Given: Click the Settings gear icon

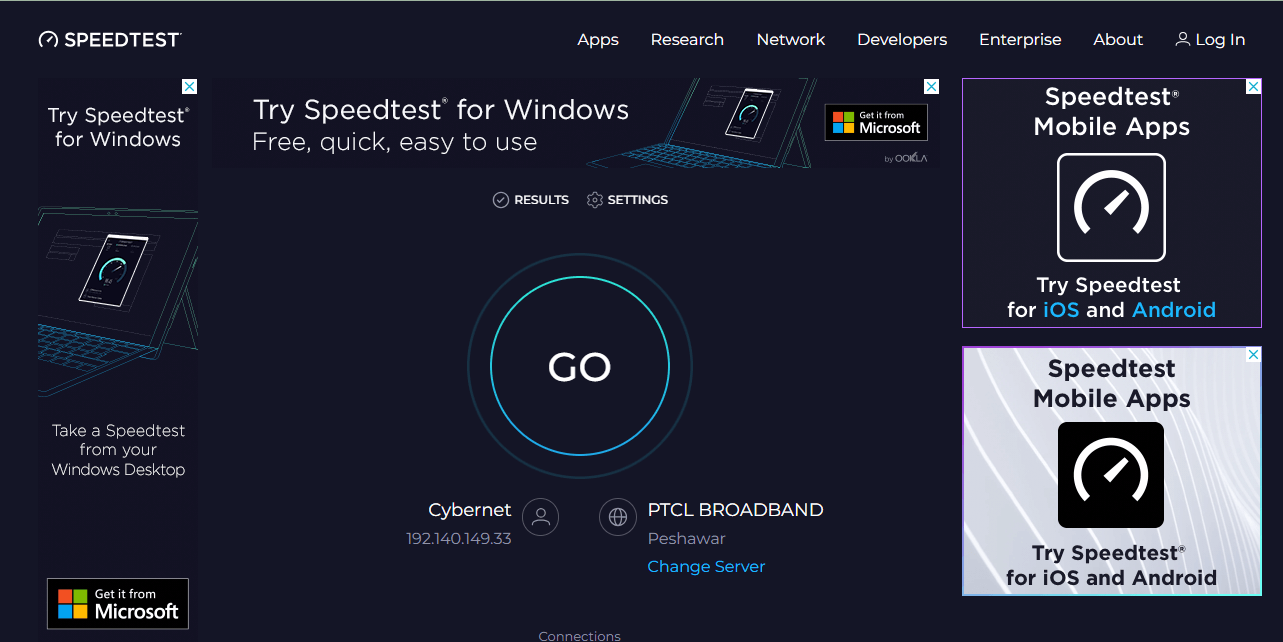Looking at the screenshot, I should [595, 200].
